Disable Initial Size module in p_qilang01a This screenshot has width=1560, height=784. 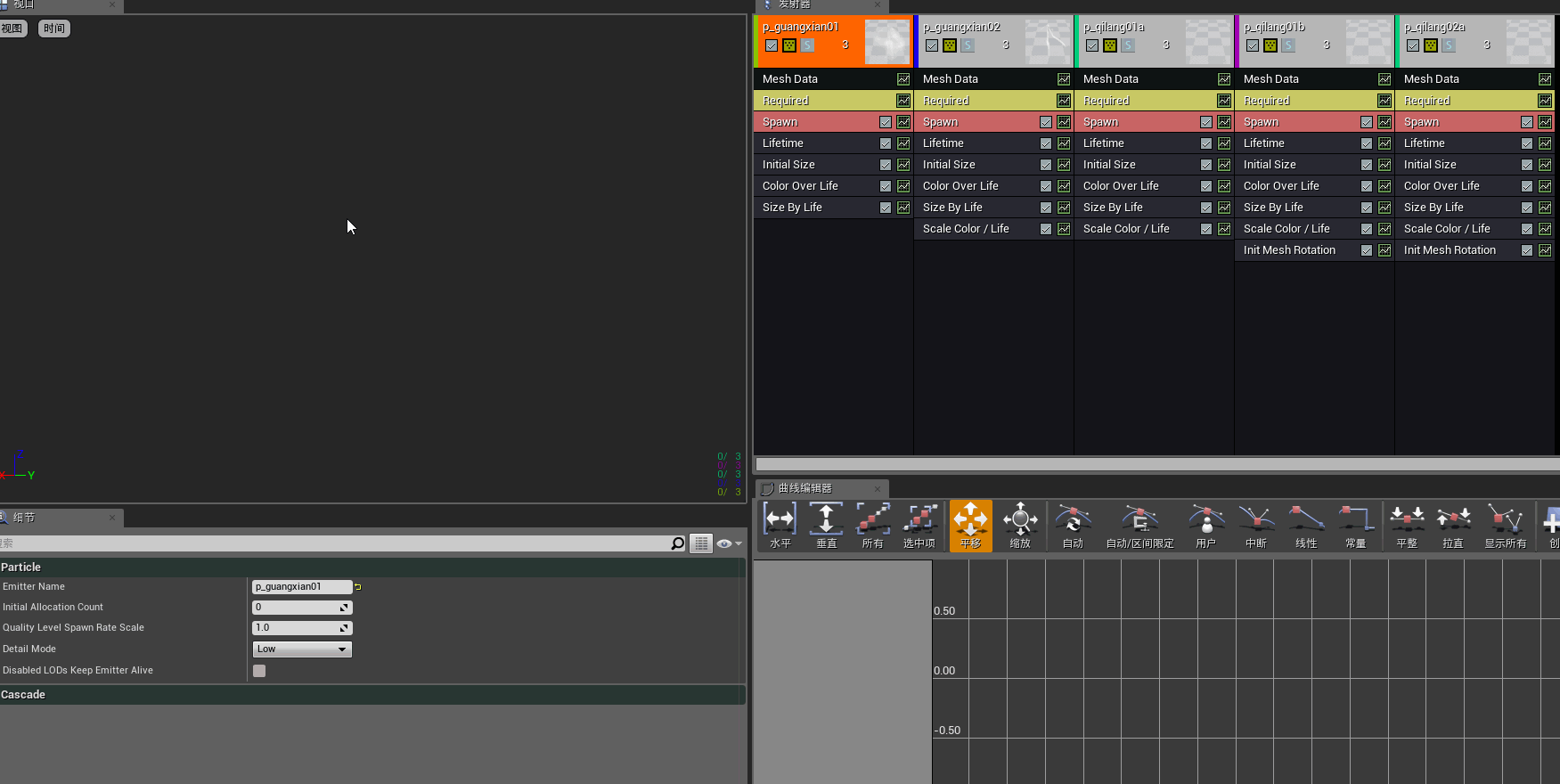pyautogui.click(x=1206, y=165)
